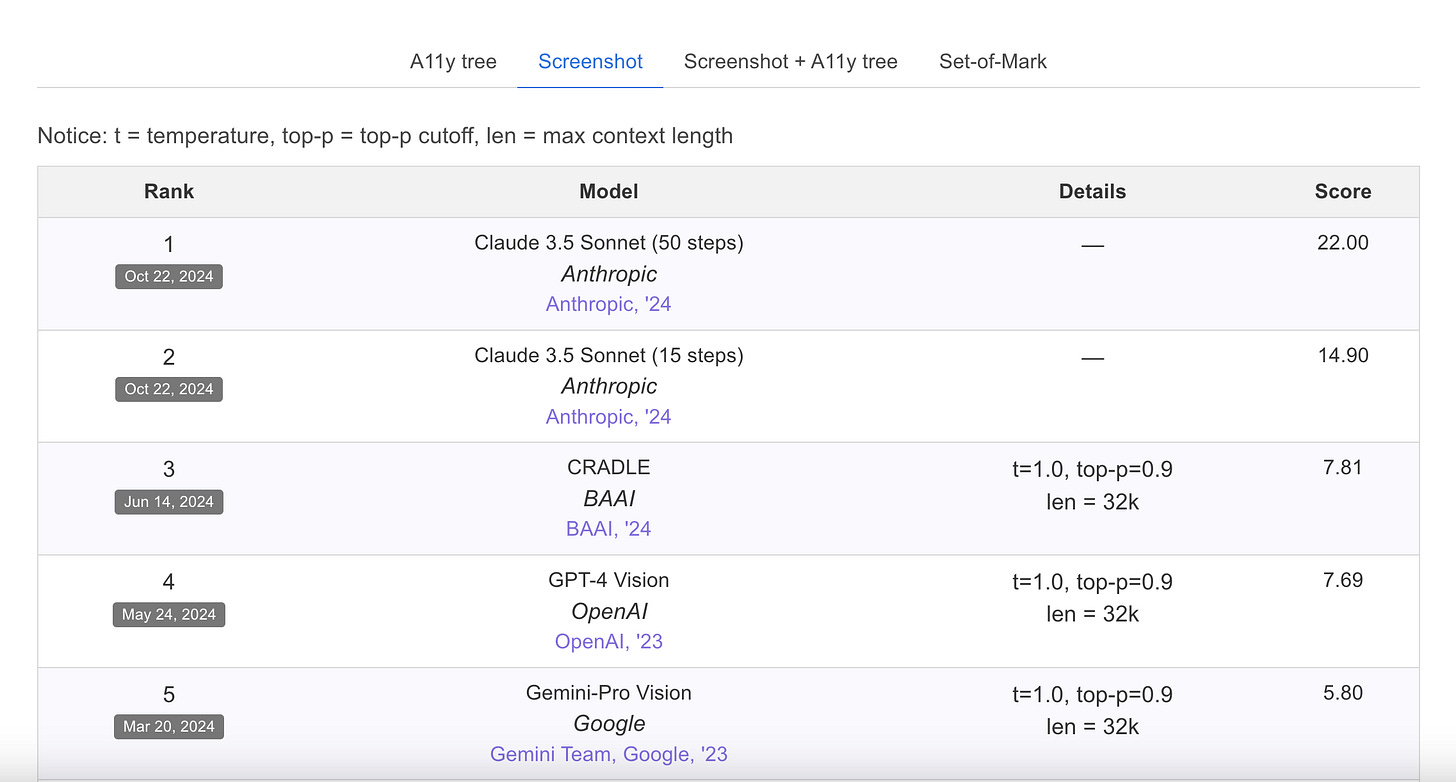
Task: Select the Claude 3.5 Sonnet (15 steps) model name
Action: [x=609, y=355]
